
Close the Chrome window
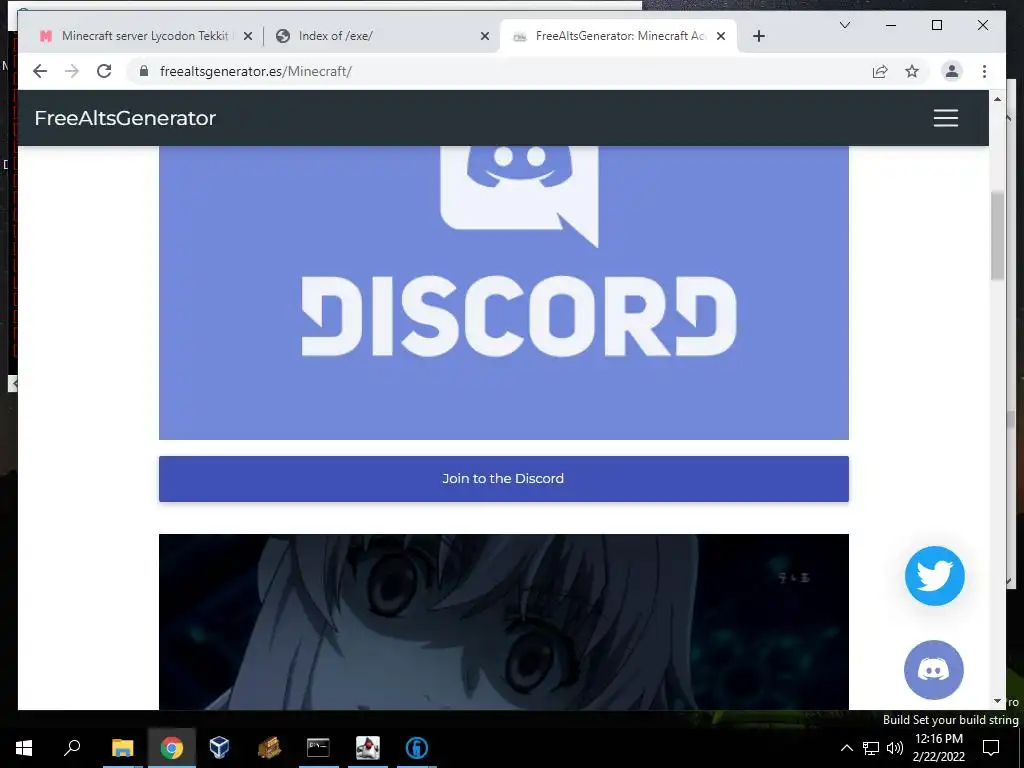[982, 25]
